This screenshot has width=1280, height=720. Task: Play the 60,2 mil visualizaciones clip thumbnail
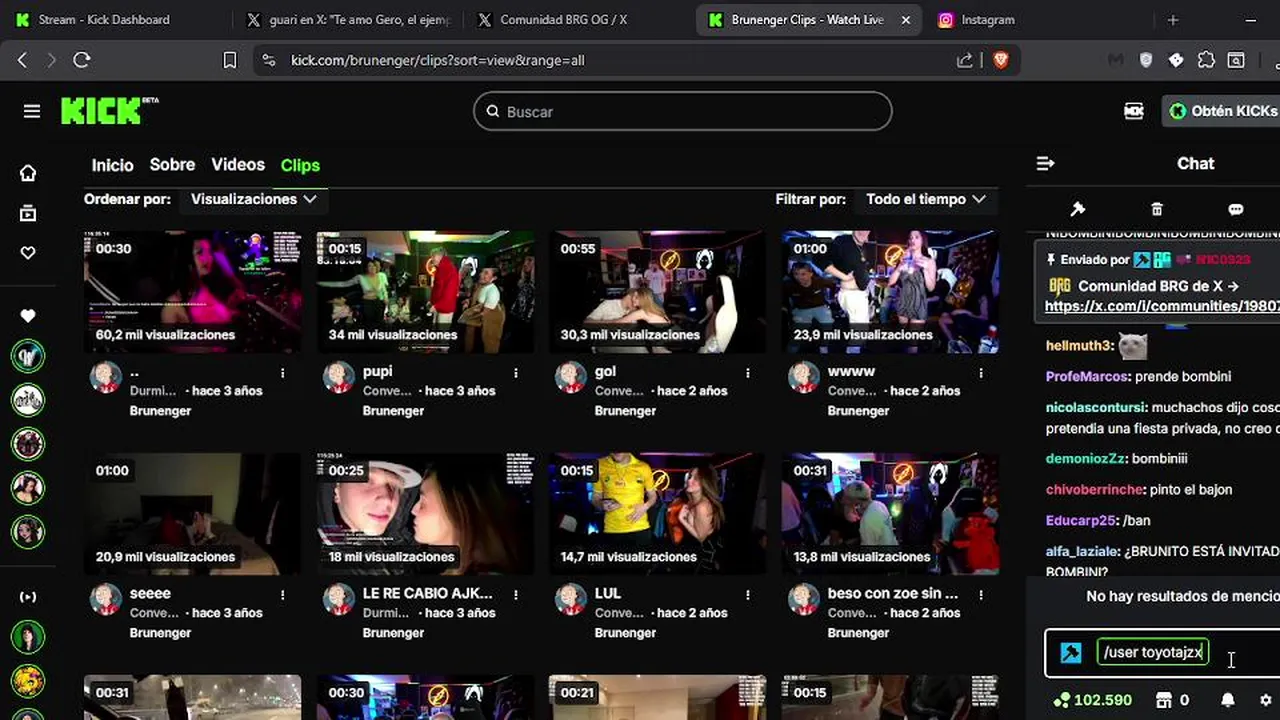(x=192, y=292)
